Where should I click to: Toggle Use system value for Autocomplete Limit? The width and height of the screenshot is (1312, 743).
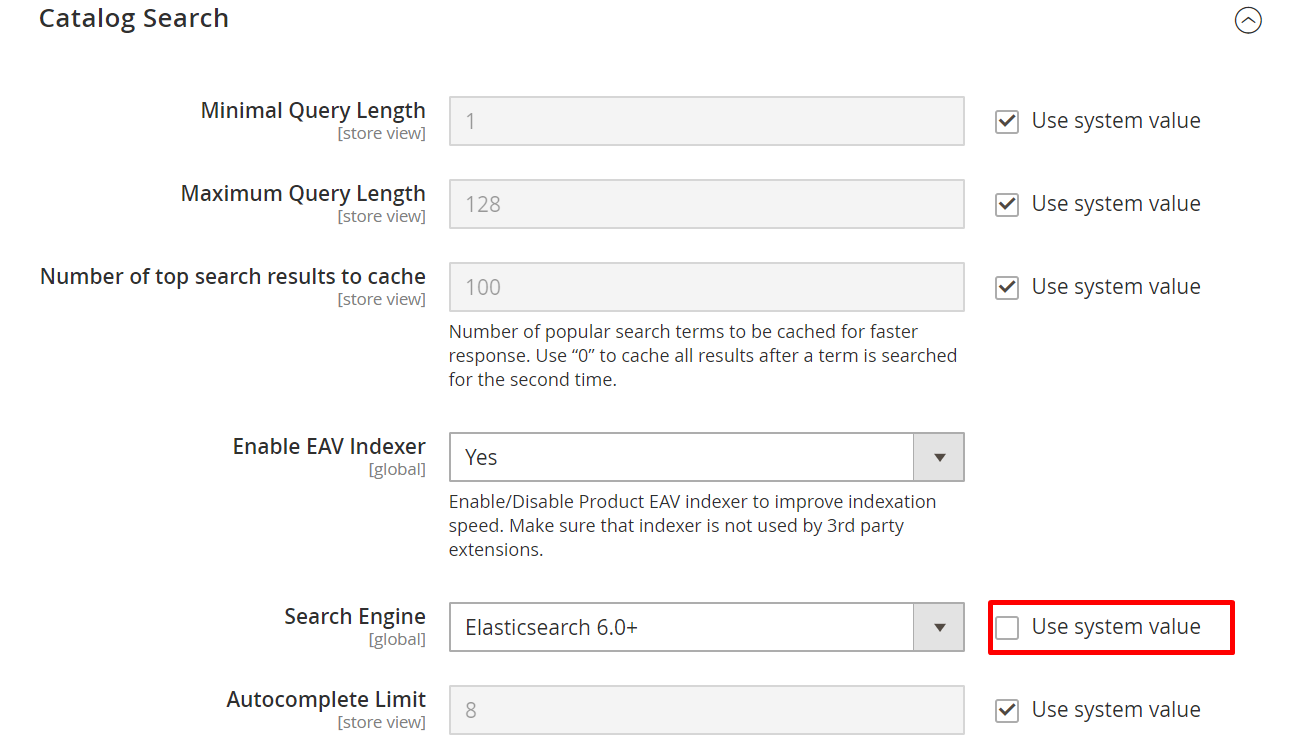[x=1006, y=710]
